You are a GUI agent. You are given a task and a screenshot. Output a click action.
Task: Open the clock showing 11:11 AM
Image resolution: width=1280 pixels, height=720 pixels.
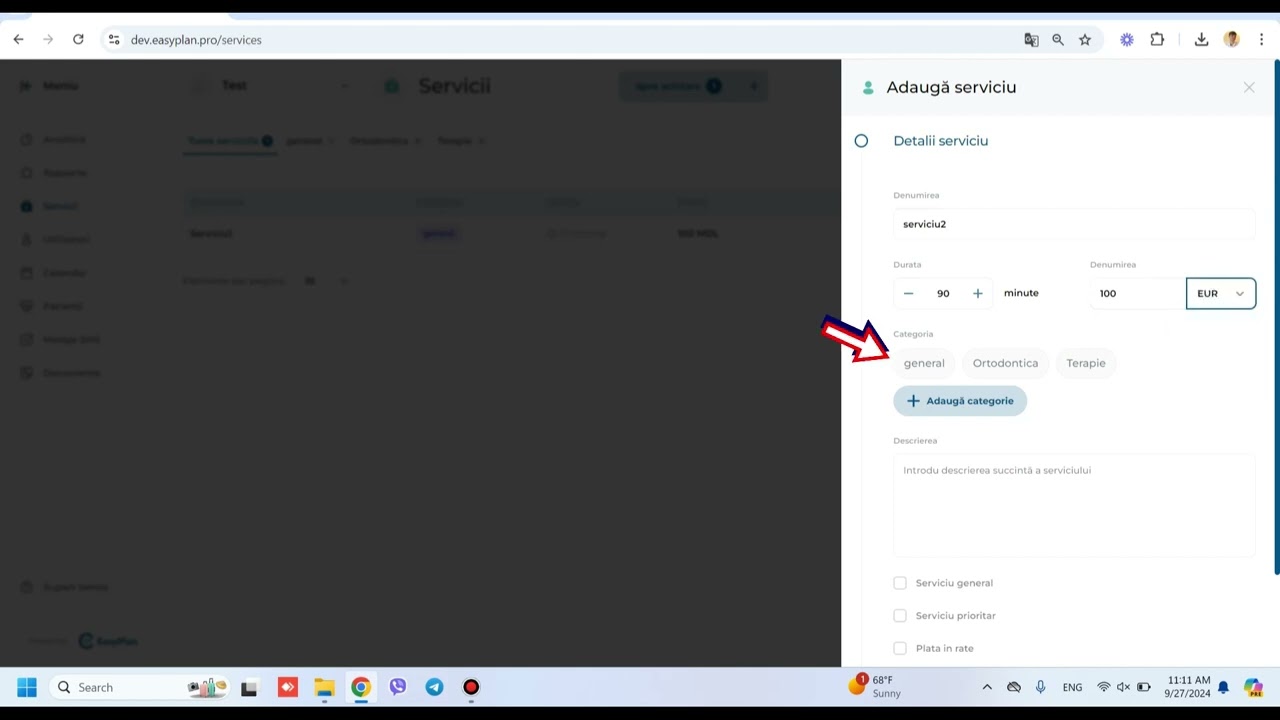(1187, 687)
